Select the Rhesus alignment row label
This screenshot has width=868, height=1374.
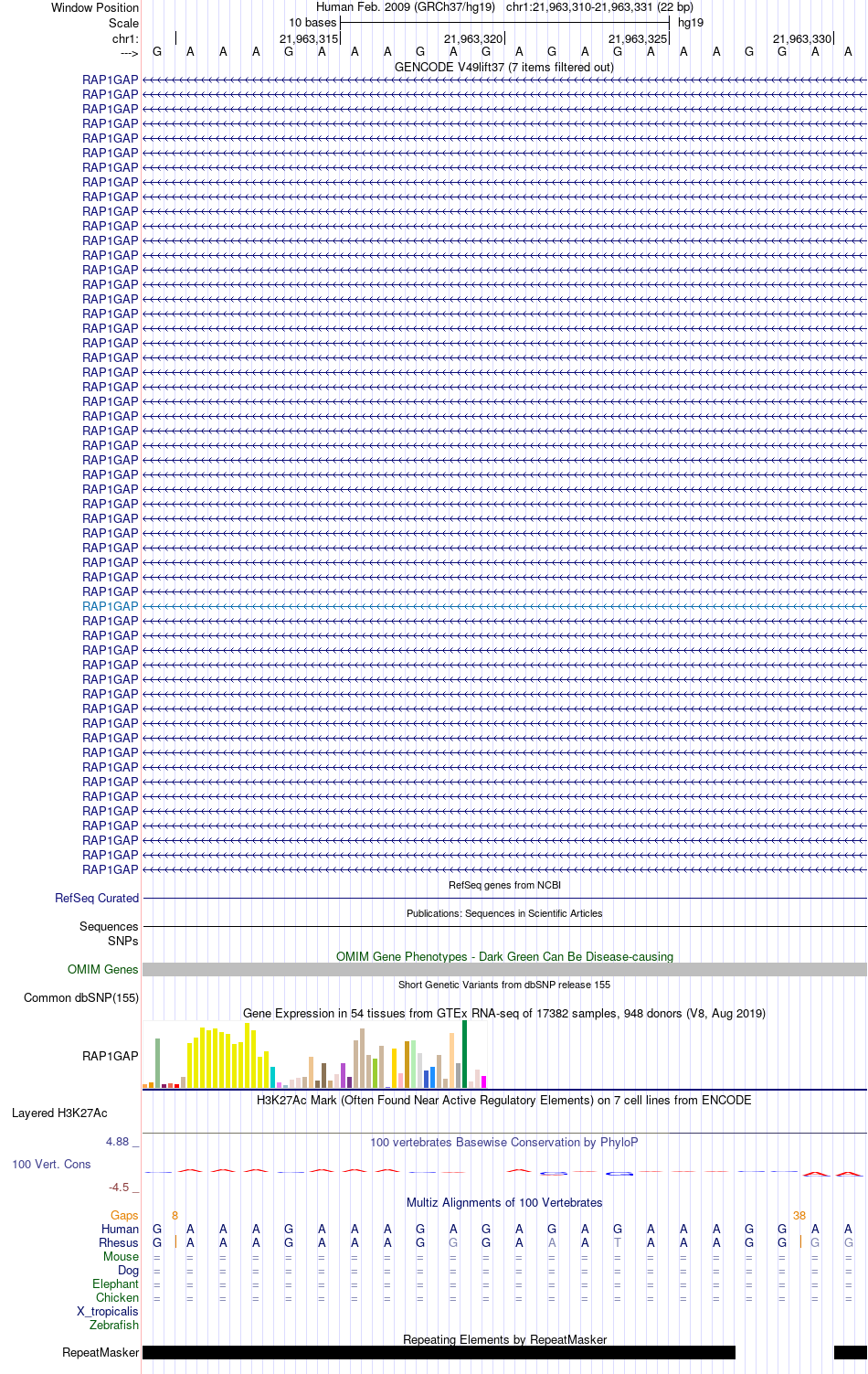point(119,1242)
